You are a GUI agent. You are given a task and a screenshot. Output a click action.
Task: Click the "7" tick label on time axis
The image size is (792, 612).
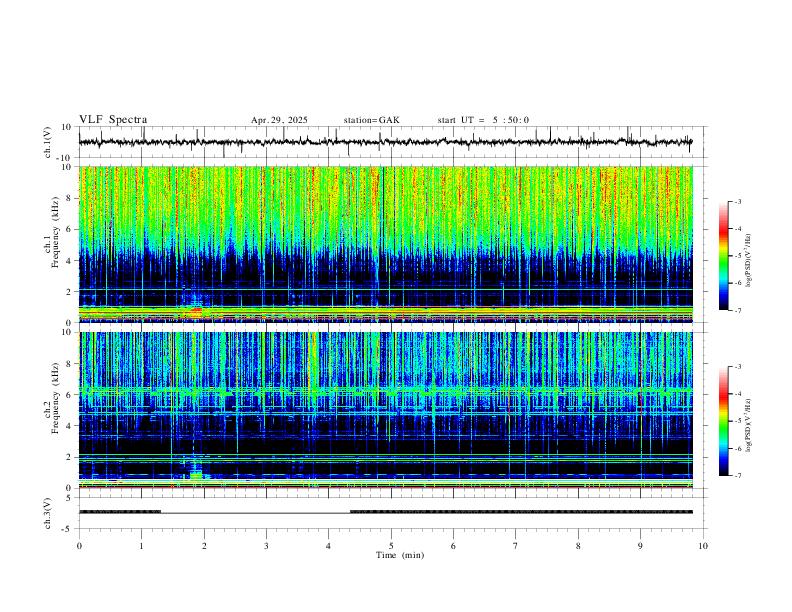point(516,546)
